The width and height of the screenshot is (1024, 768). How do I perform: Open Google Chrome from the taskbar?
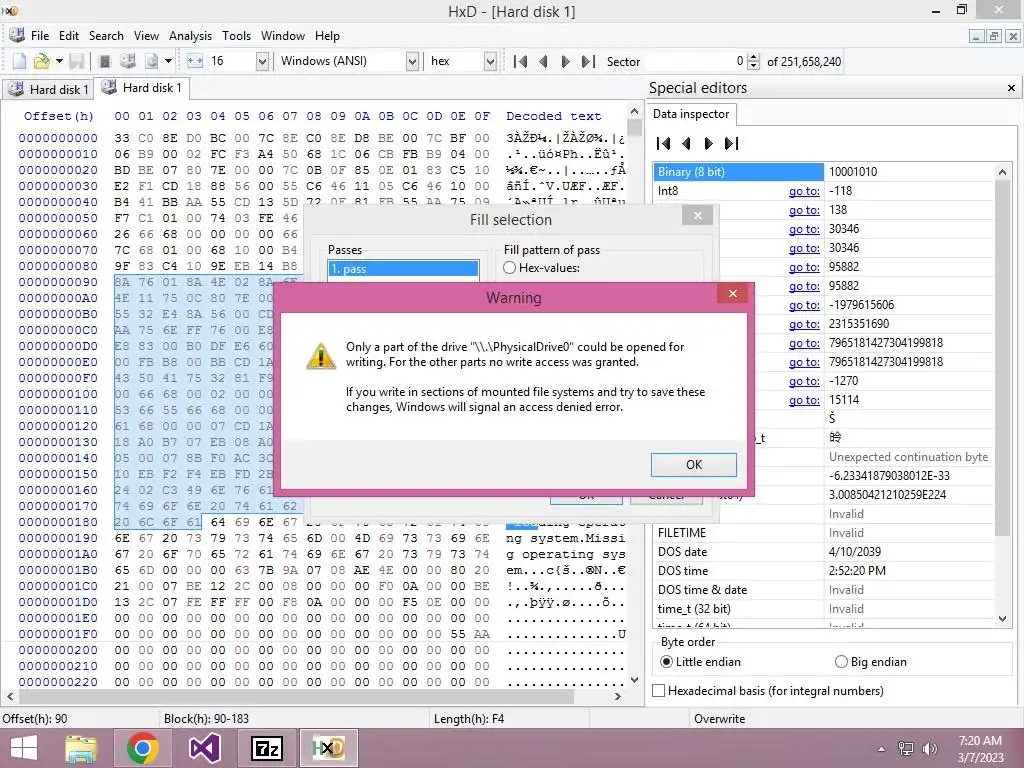(143, 748)
